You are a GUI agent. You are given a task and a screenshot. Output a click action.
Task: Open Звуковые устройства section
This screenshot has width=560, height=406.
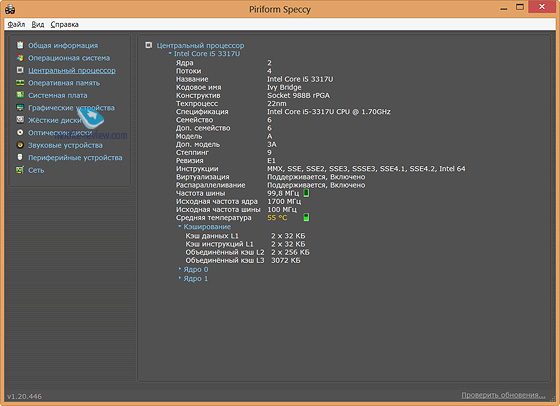[x=65, y=145]
